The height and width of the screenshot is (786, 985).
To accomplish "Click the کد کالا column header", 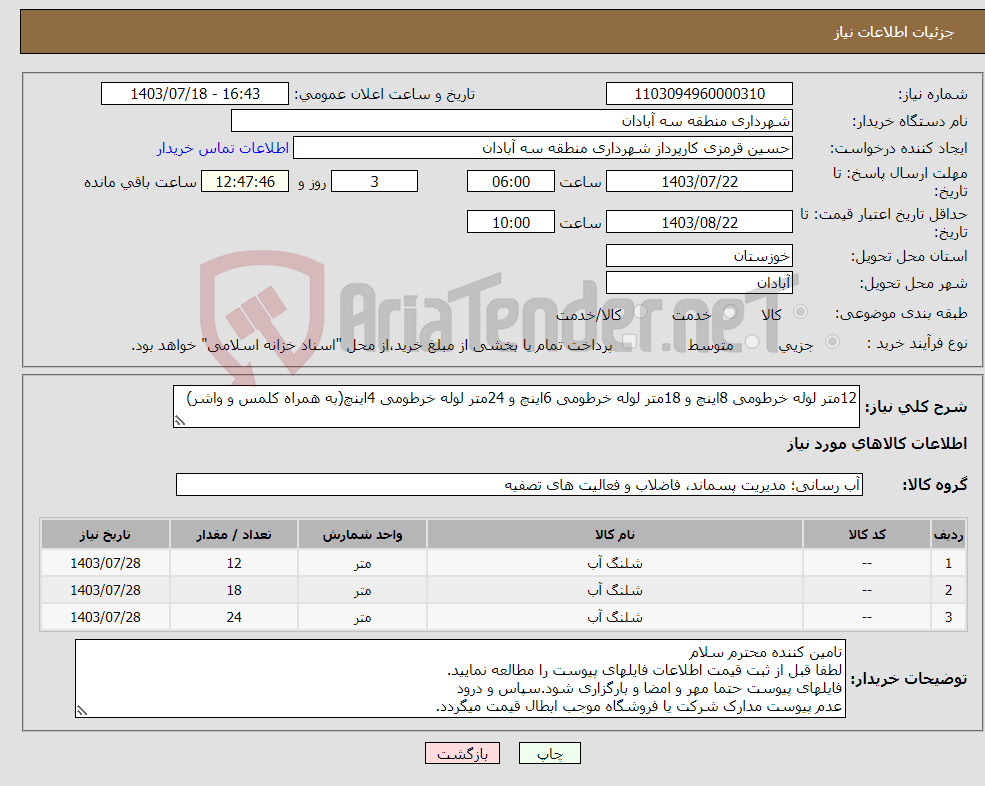I will (x=867, y=534).
